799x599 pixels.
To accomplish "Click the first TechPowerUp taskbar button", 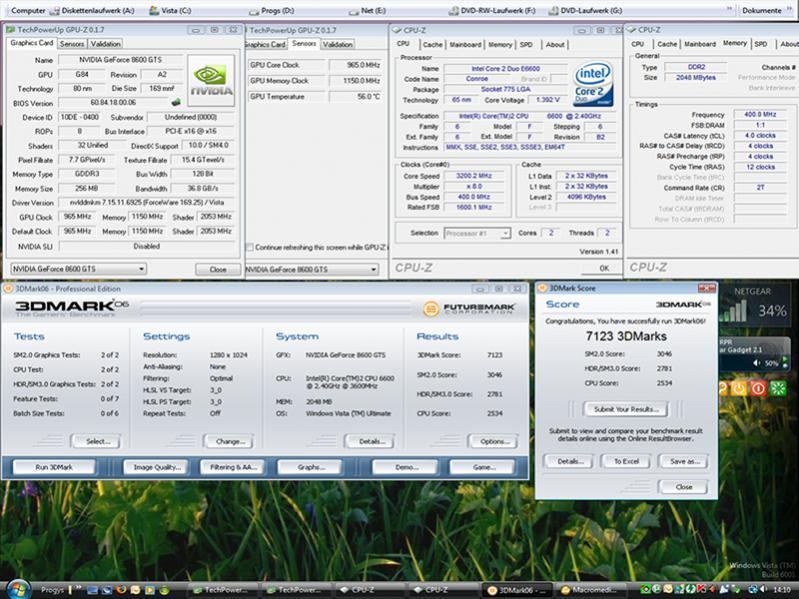I will [222, 590].
